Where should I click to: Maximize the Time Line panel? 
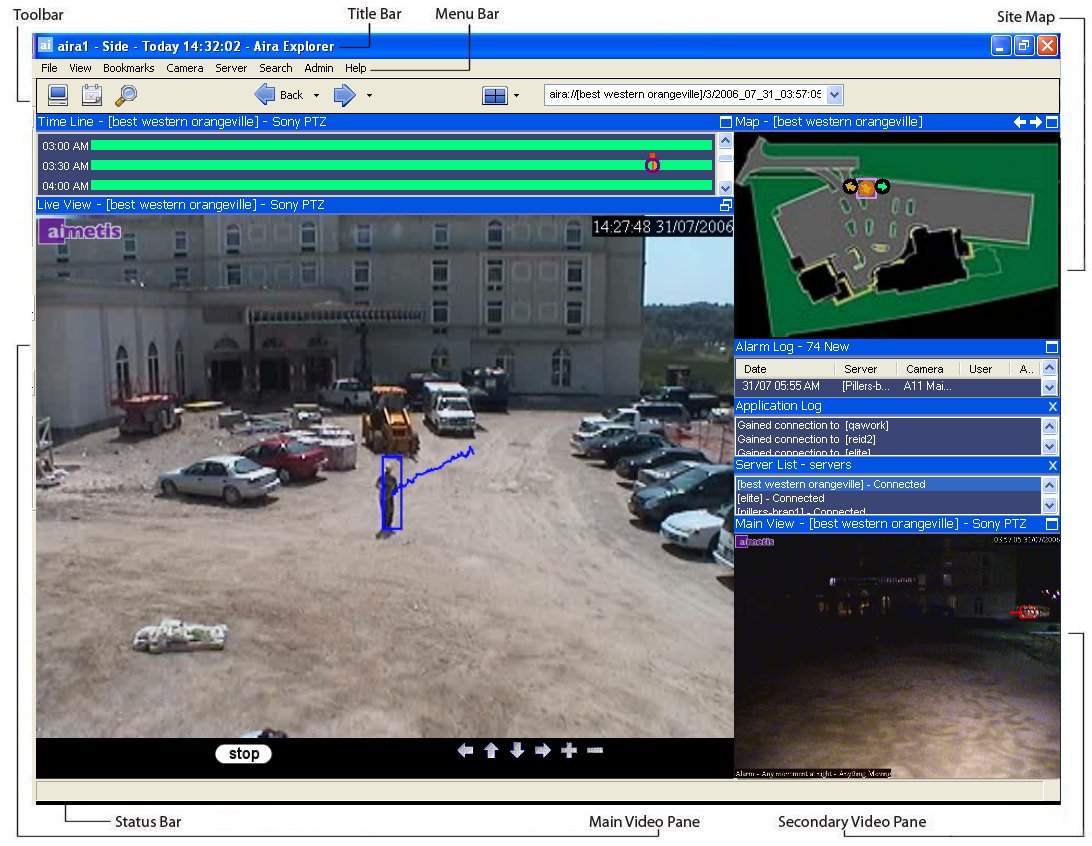tap(726, 122)
